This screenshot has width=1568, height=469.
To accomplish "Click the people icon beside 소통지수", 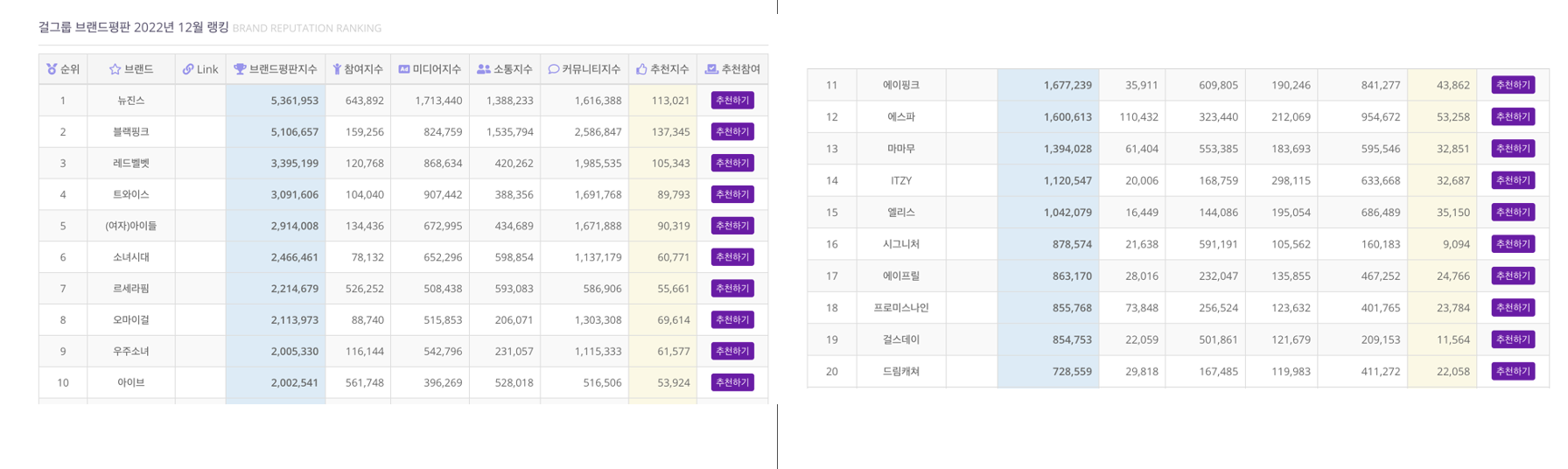I will [x=484, y=69].
